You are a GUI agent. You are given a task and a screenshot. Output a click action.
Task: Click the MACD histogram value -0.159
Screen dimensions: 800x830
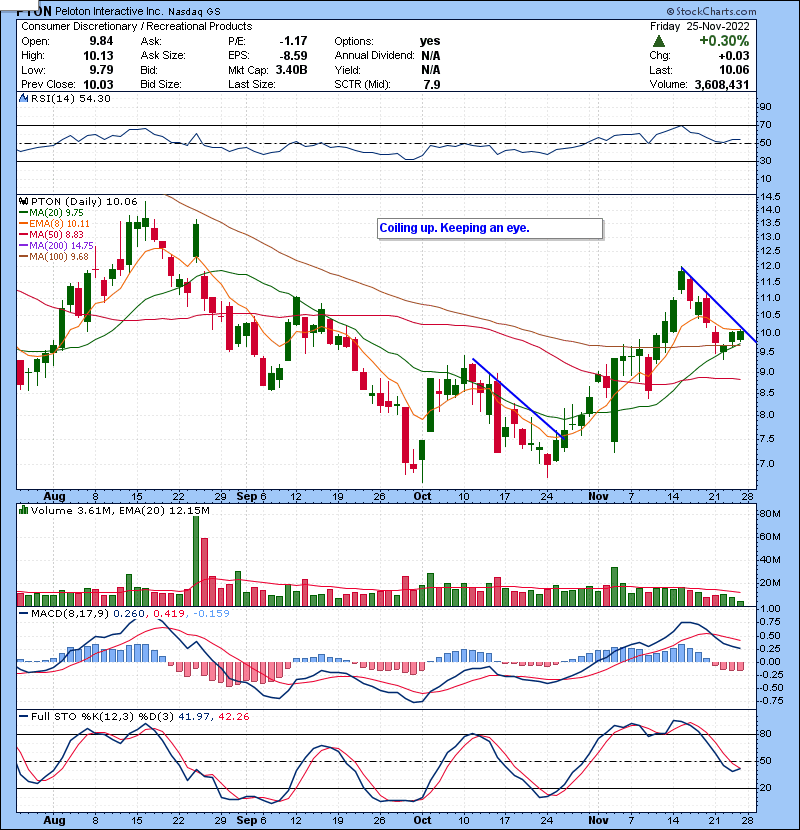coord(211,614)
